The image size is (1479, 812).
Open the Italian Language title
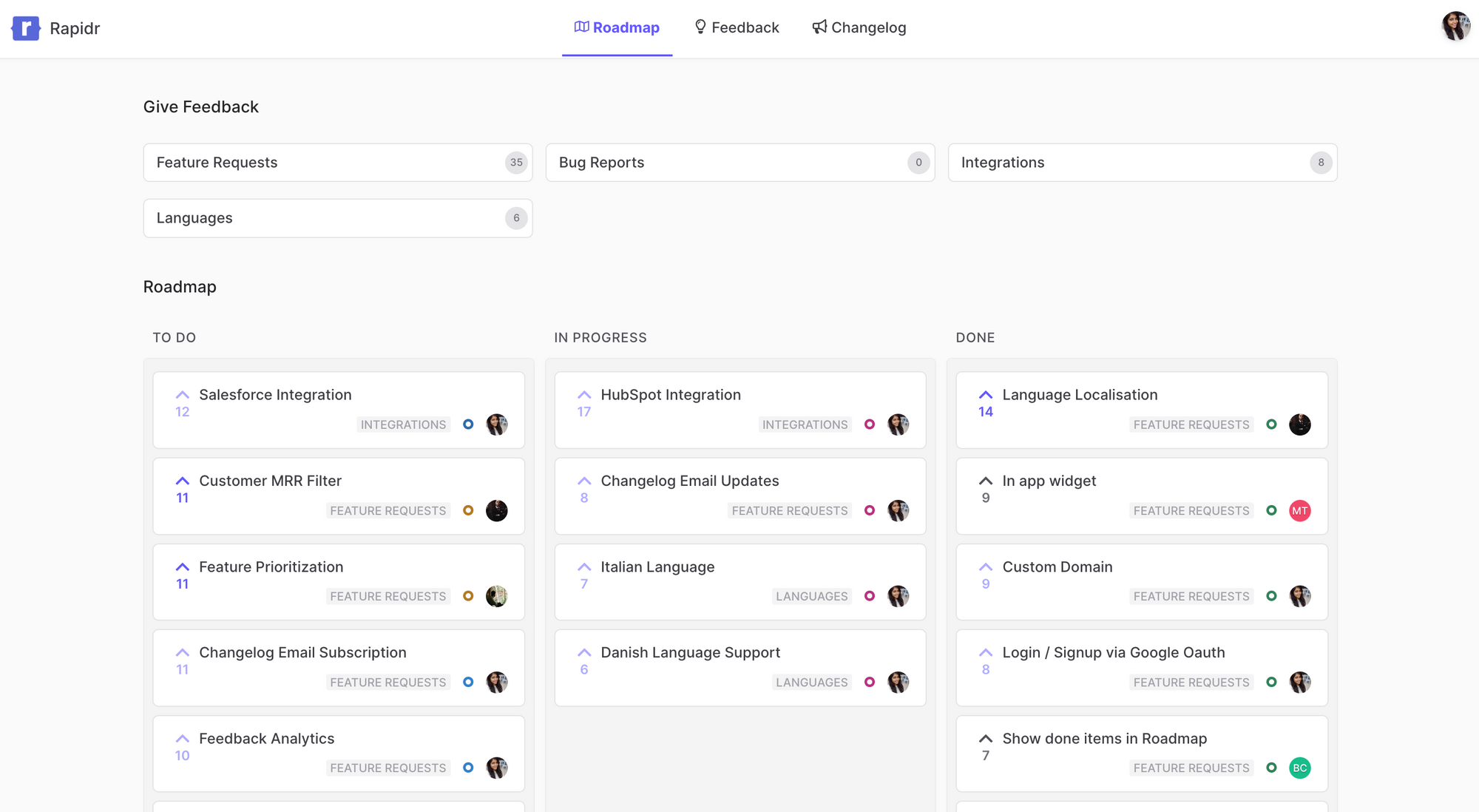click(657, 567)
